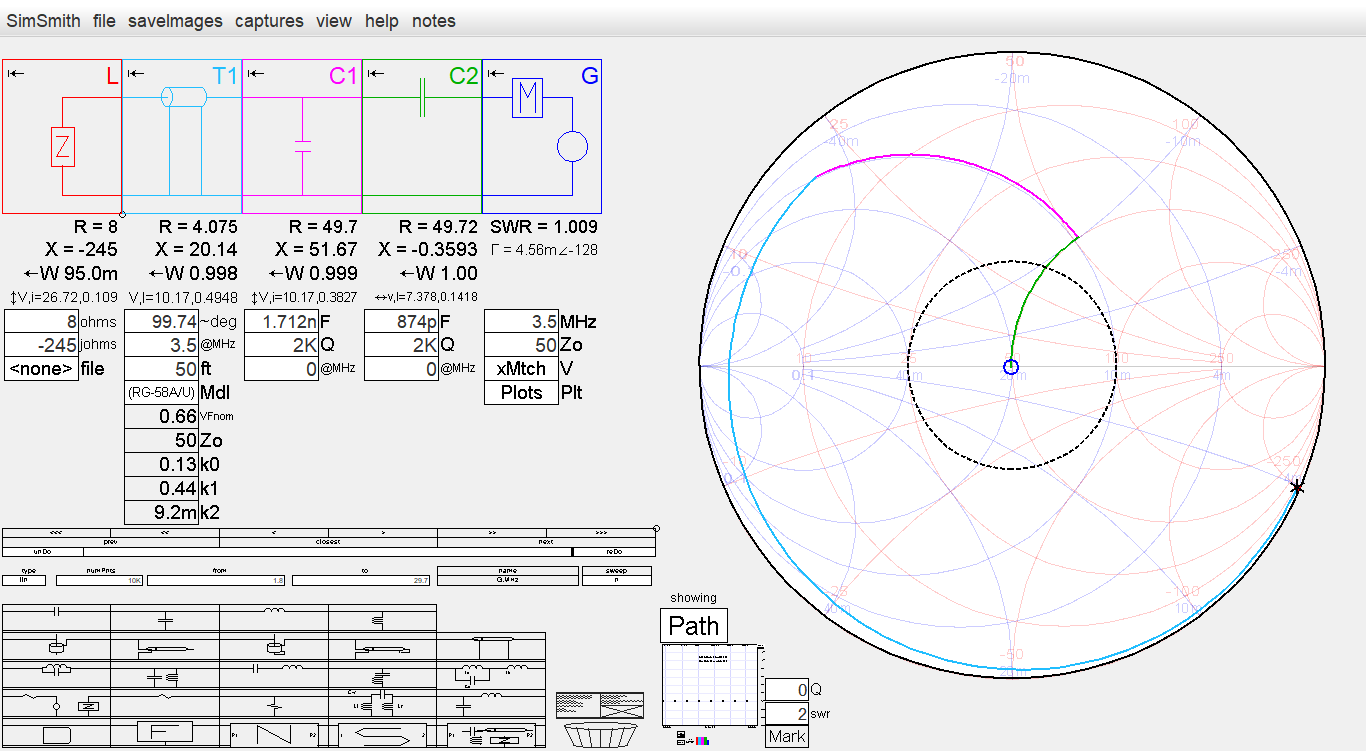1366x751 pixels.
Task: Add a series inductor from the palette
Action: [x=274, y=618]
